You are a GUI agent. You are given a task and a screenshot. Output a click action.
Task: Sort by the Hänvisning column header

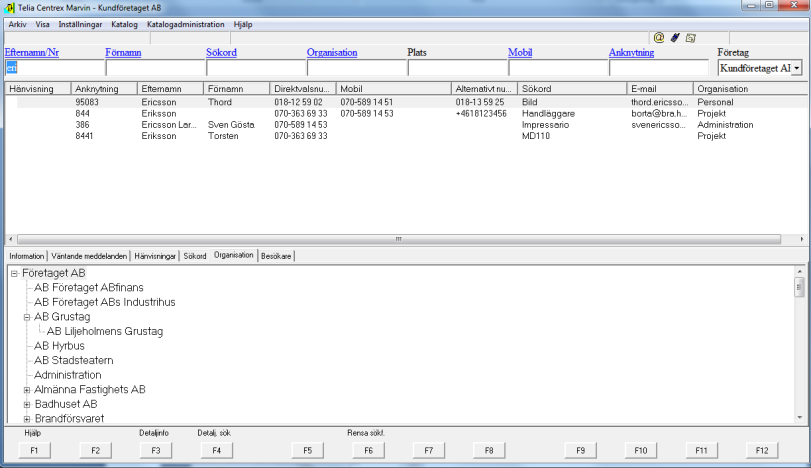click(38, 89)
